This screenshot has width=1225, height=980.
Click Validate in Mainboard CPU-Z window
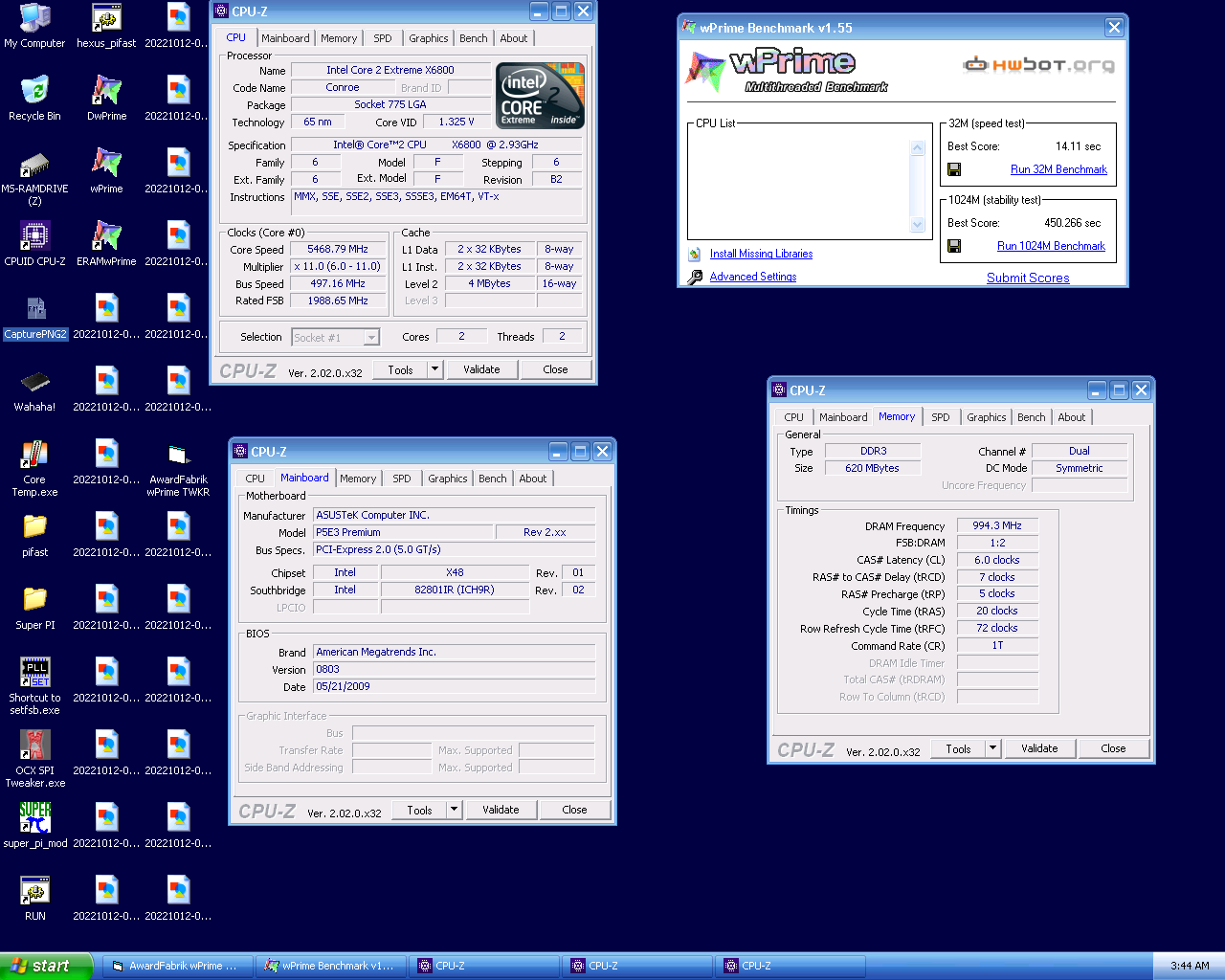[x=501, y=810]
